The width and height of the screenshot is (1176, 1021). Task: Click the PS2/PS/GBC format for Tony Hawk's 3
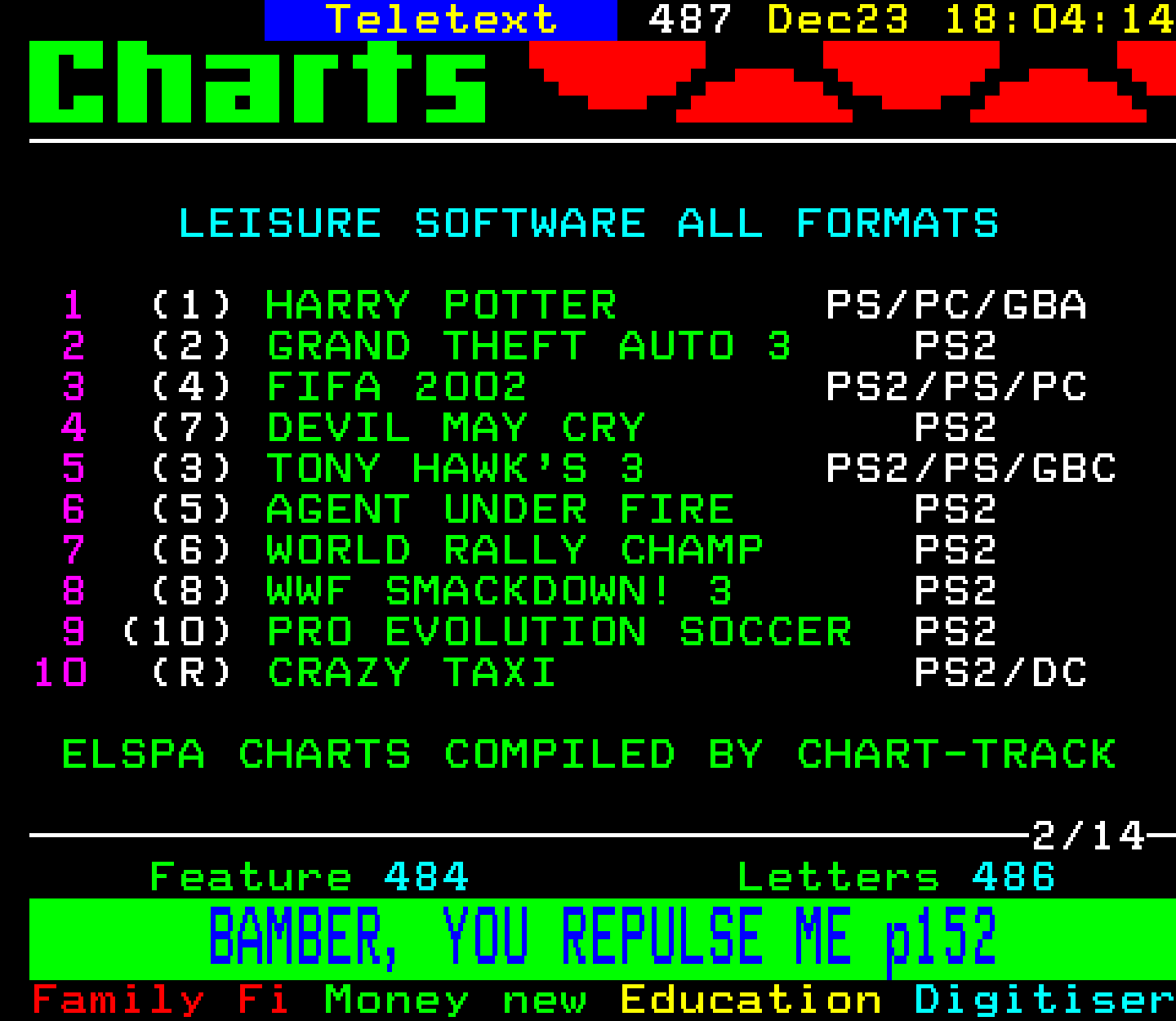pos(971,468)
